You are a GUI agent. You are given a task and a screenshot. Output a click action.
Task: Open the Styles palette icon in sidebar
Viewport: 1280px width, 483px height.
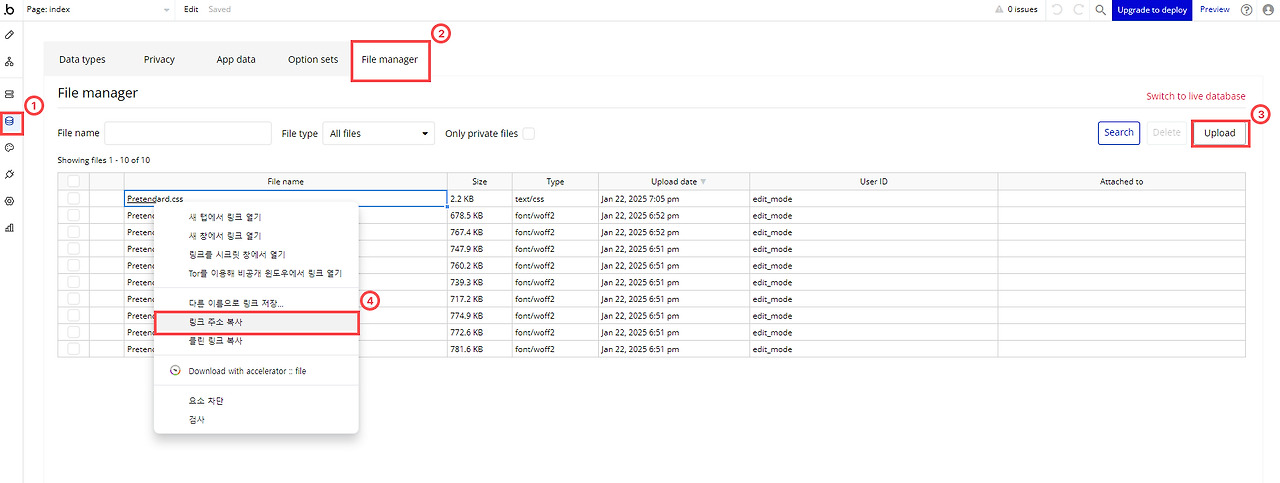coord(10,147)
